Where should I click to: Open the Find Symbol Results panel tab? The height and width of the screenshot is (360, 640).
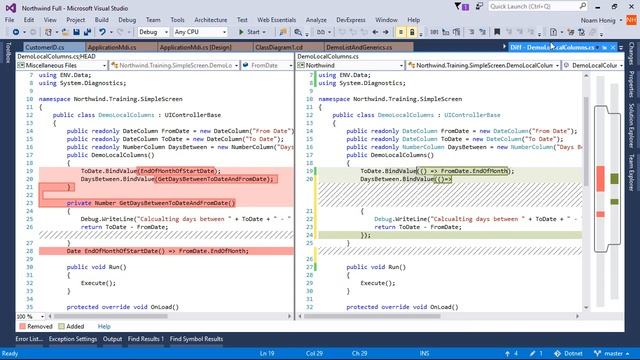[x=196, y=339]
